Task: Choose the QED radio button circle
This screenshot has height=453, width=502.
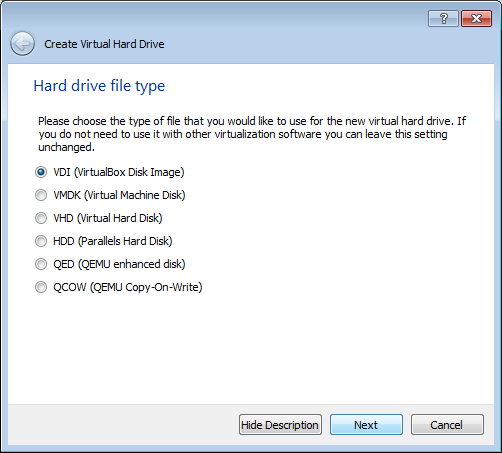Action: click(x=41, y=264)
